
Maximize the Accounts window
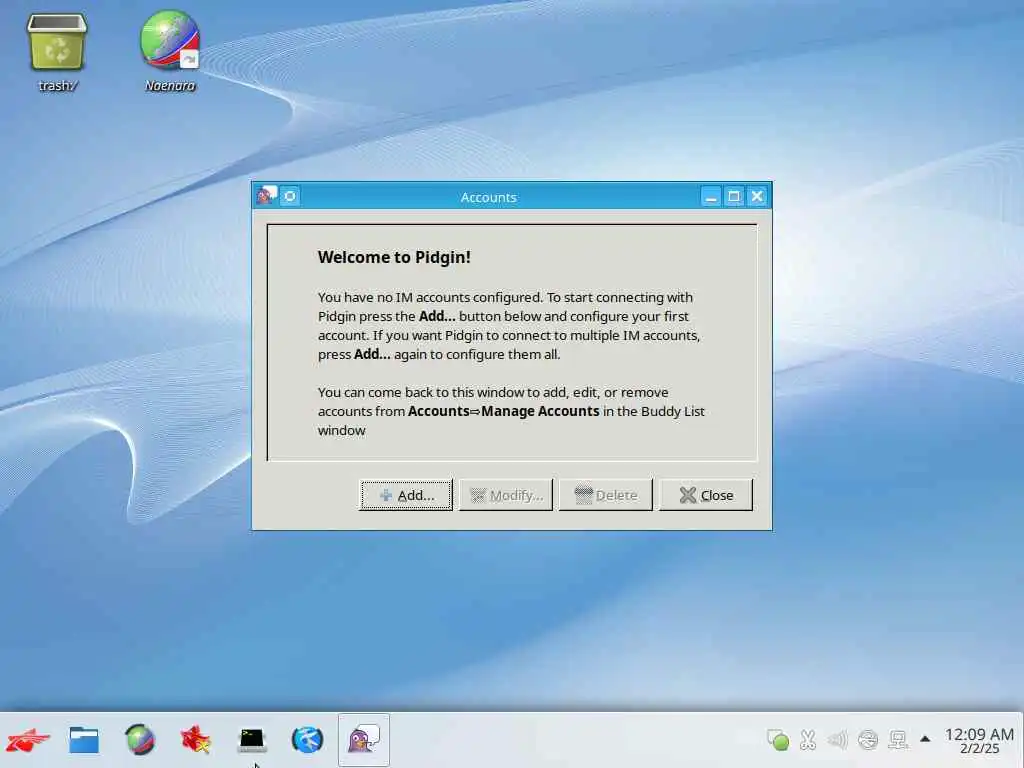(x=734, y=197)
